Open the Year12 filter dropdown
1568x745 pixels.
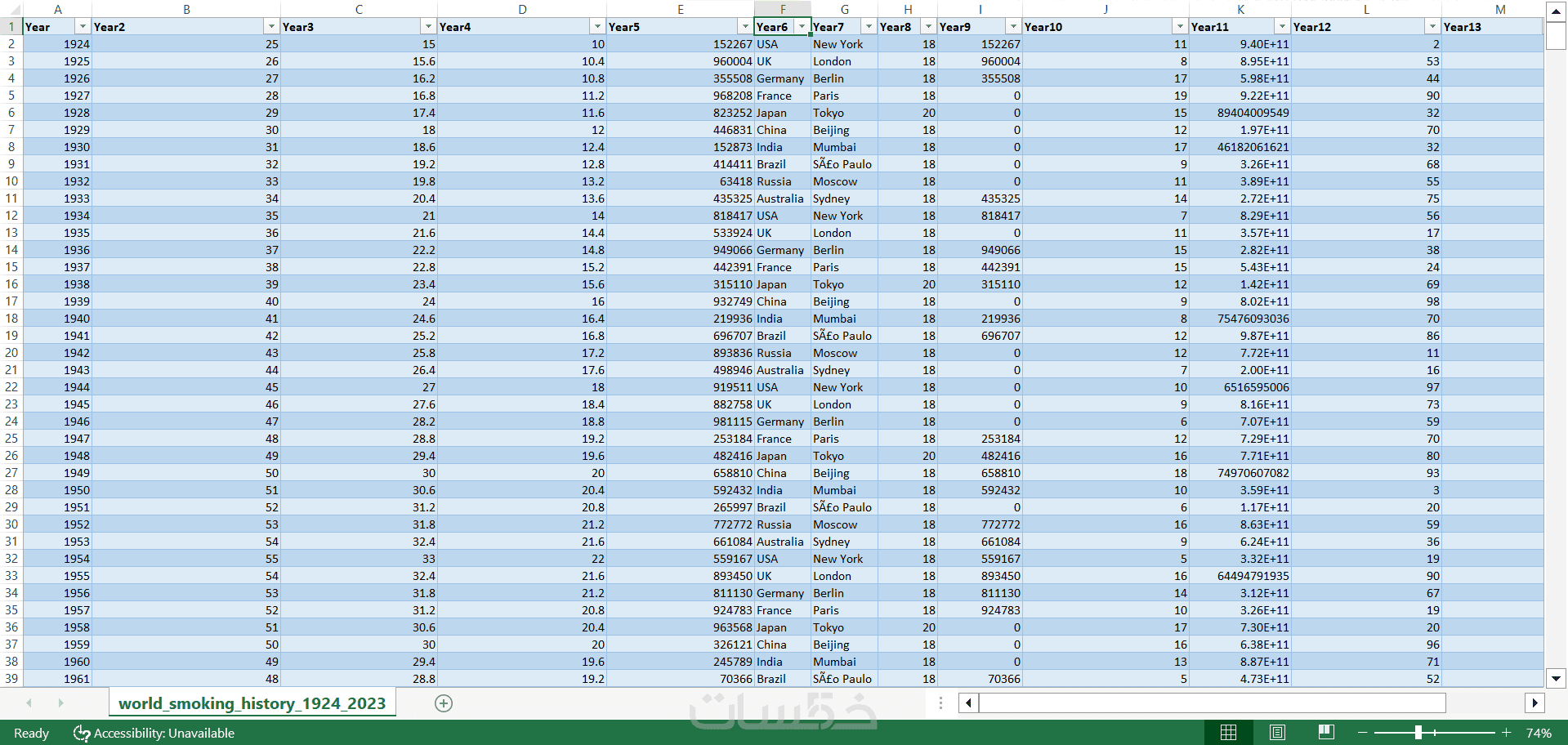(1432, 27)
